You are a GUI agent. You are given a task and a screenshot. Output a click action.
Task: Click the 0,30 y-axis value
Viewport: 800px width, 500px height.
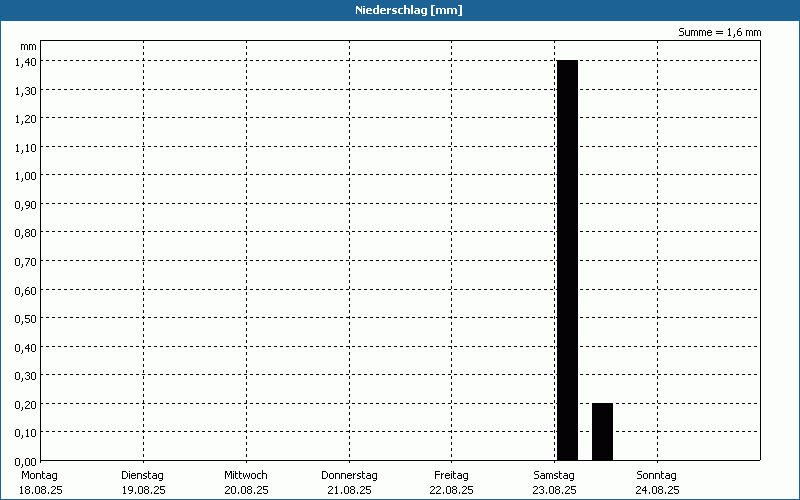(x=26, y=377)
